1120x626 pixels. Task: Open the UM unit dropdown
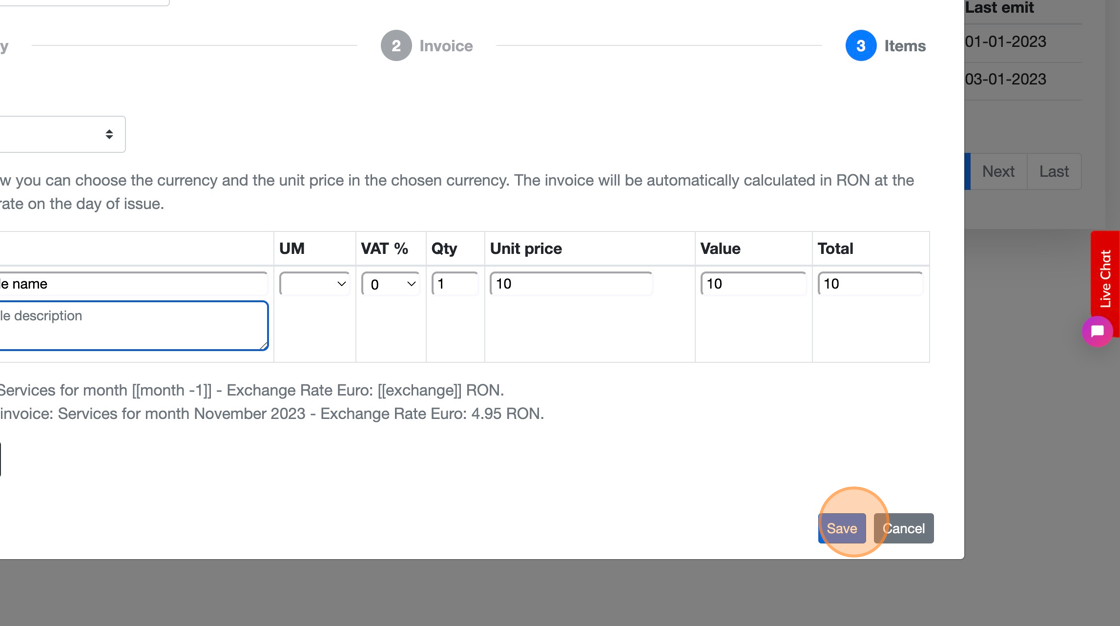(315, 284)
